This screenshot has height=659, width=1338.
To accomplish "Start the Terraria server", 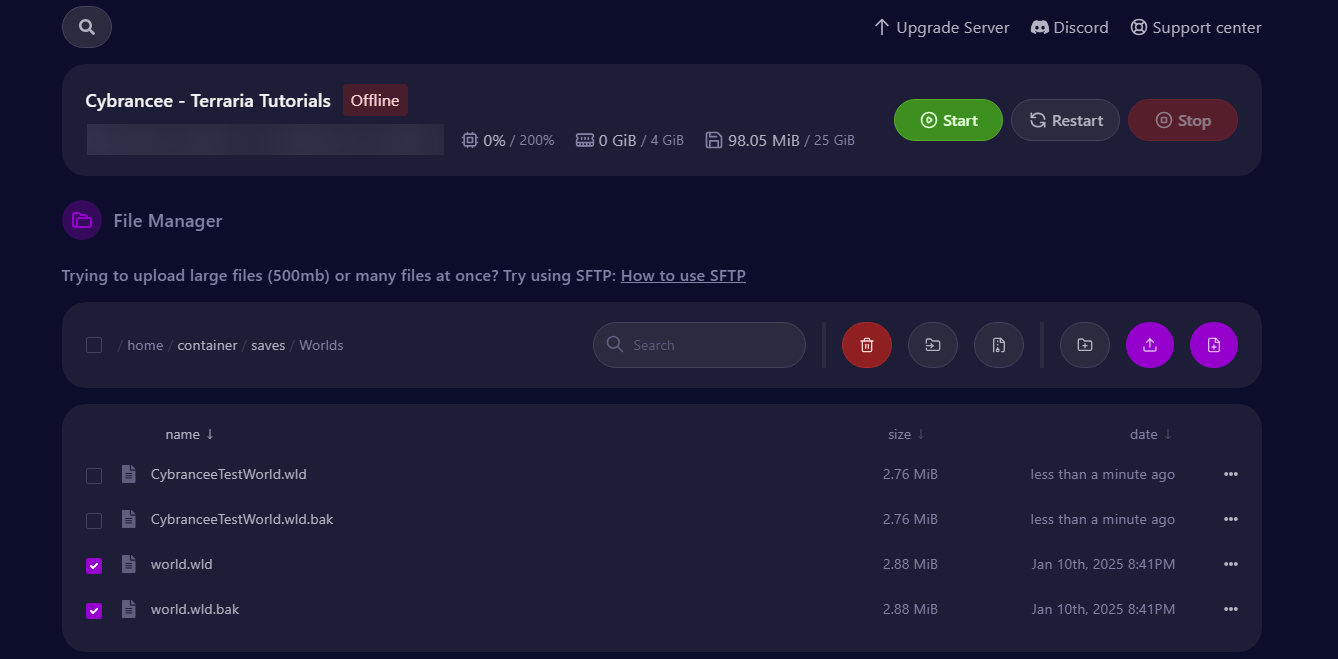I will click(947, 119).
